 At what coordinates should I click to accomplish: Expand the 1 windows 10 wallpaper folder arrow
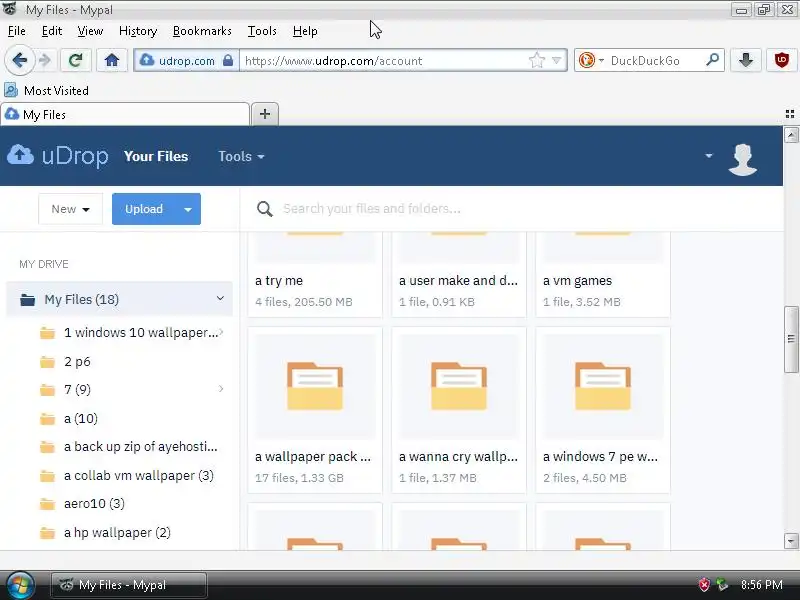221,333
